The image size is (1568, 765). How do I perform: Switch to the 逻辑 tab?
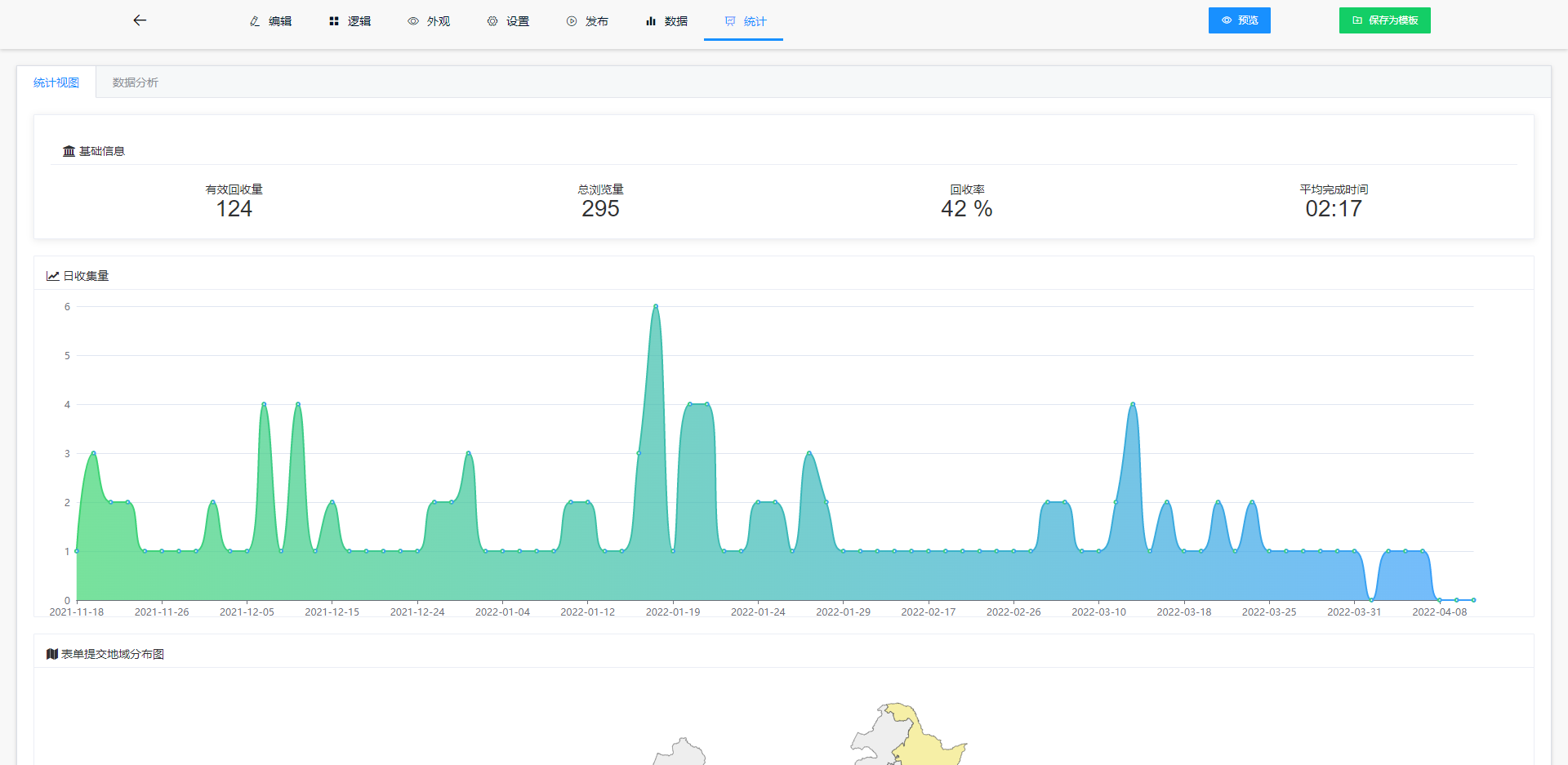click(350, 21)
